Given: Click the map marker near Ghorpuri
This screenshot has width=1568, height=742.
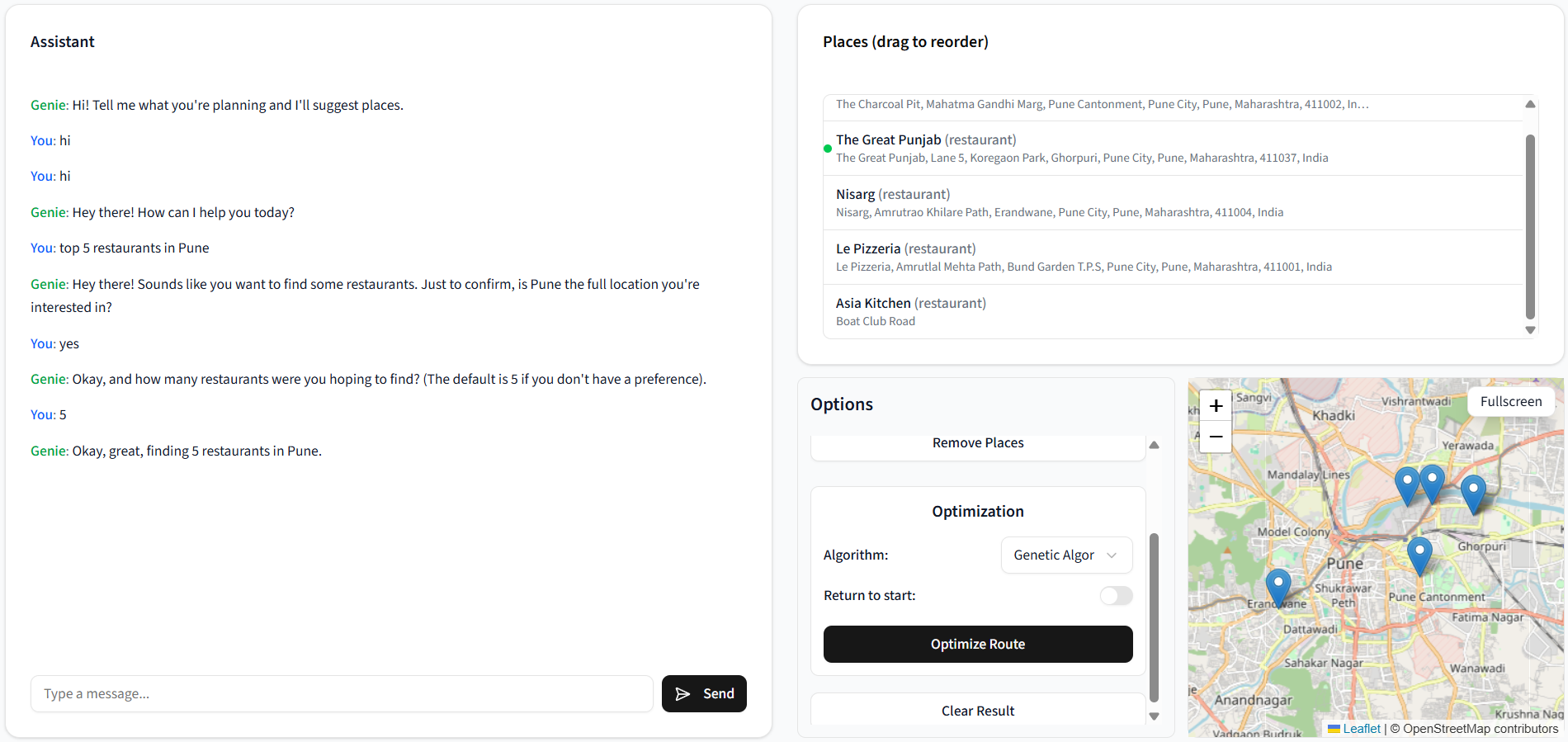Looking at the screenshot, I should tap(1419, 555).
